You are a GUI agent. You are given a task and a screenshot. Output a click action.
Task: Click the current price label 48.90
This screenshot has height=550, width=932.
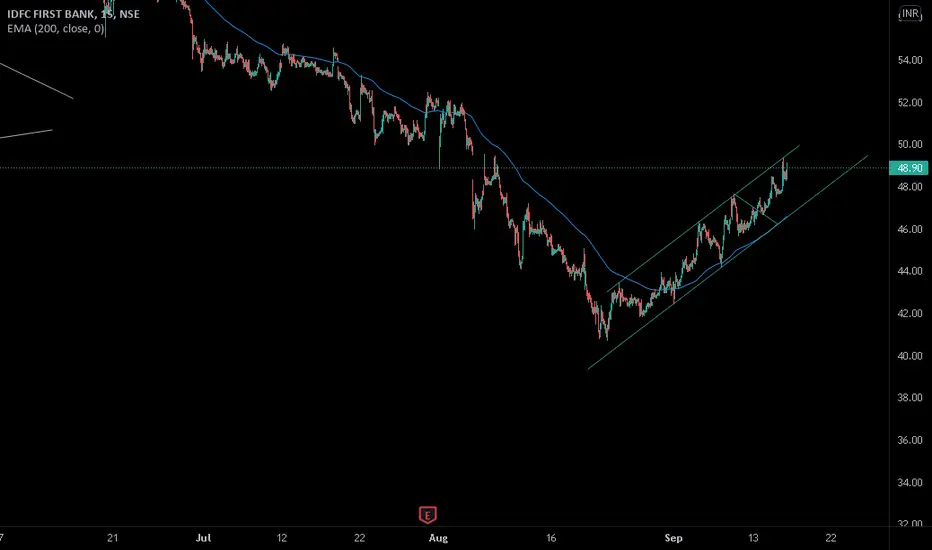tap(909, 168)
